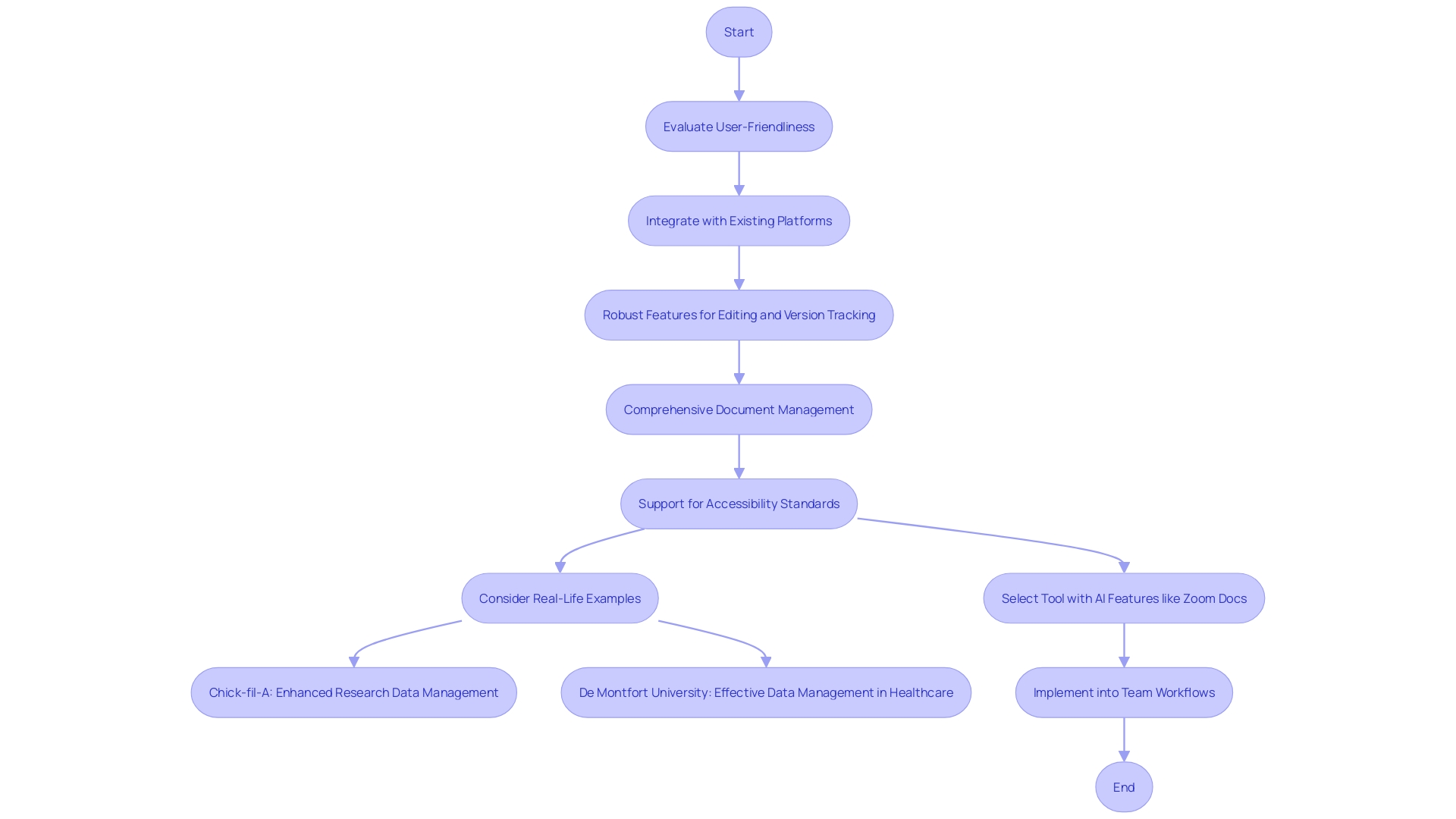Expand the Consider Real-Life Examples branch
The width and height of the screenshot is (1456, 819).
[x=560, y=598]
